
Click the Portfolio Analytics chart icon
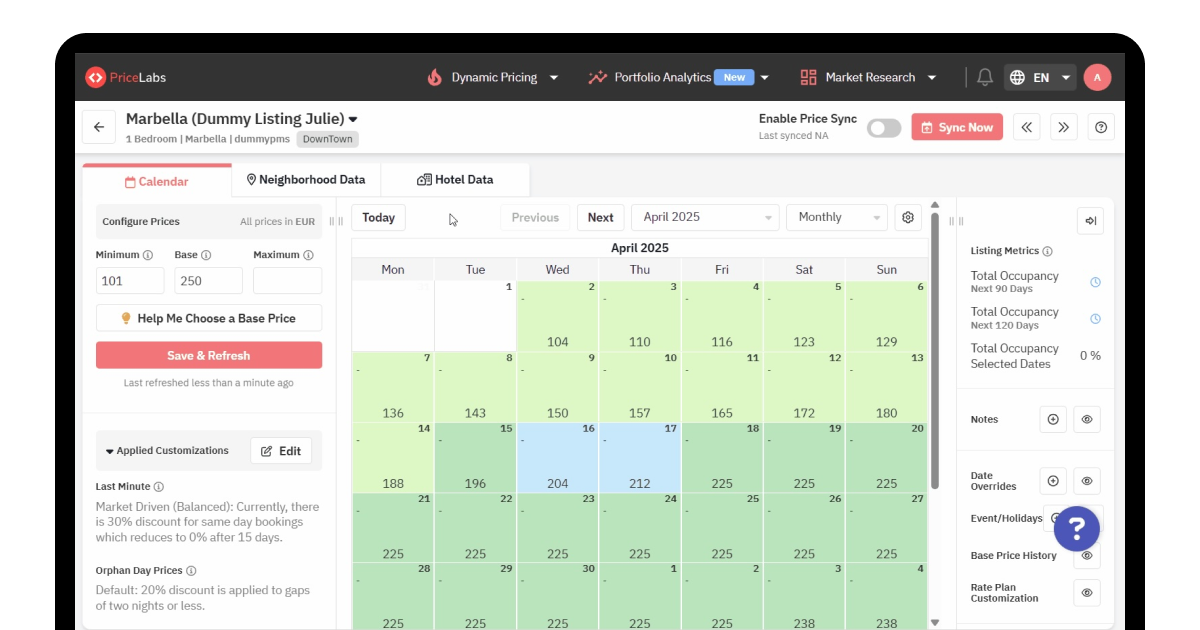click(x=597, y=77)
